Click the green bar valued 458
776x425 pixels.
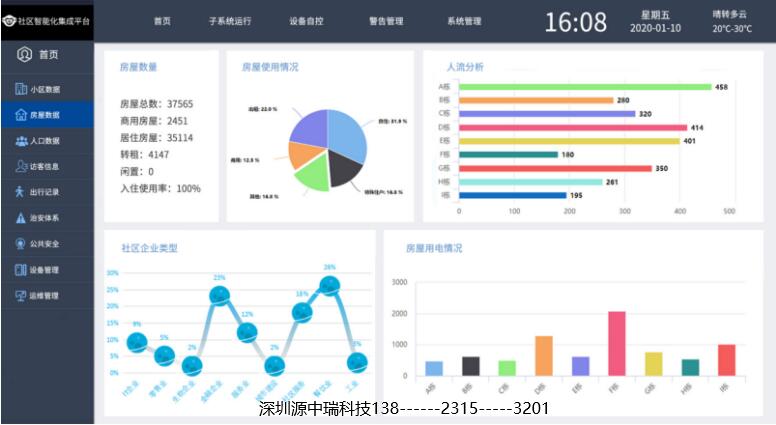click(x=585, y=87)
